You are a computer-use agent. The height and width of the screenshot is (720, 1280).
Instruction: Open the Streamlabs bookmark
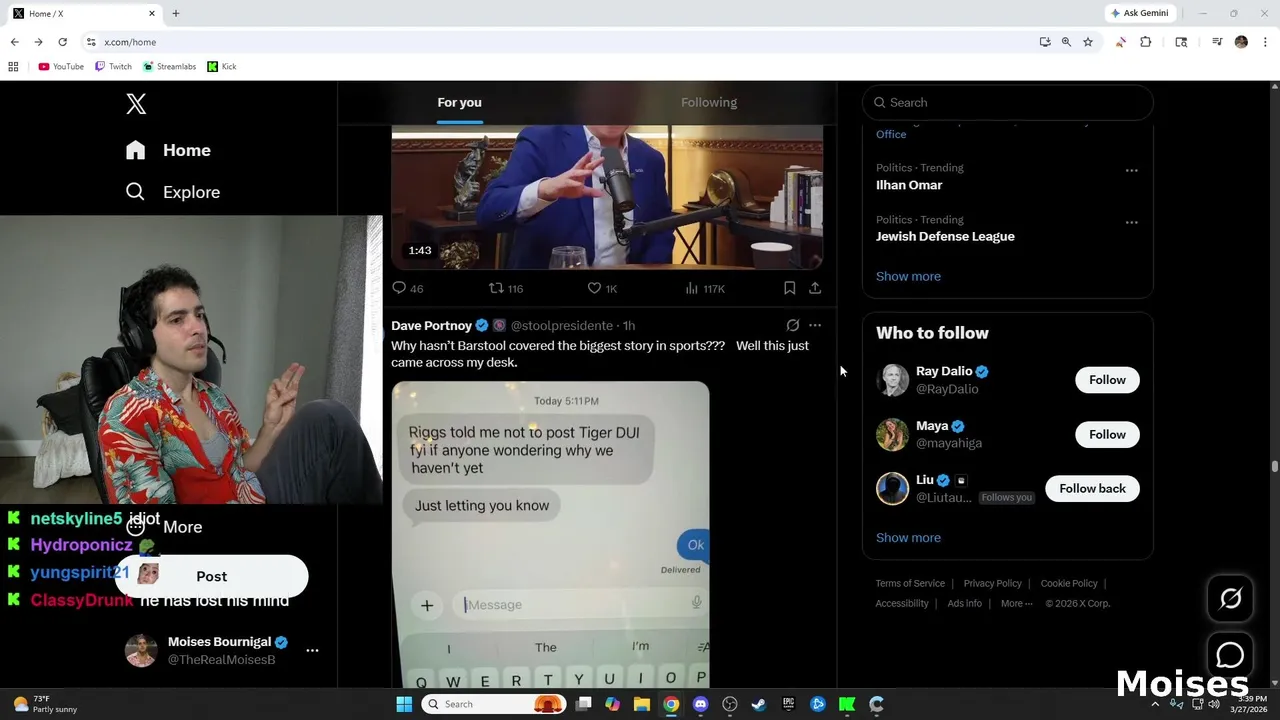[x=169, y=66]
